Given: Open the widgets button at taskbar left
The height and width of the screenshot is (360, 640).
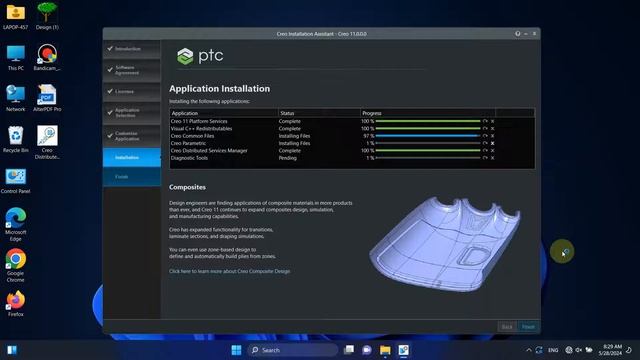Looking at the screenshot, I should pos(12,350).
